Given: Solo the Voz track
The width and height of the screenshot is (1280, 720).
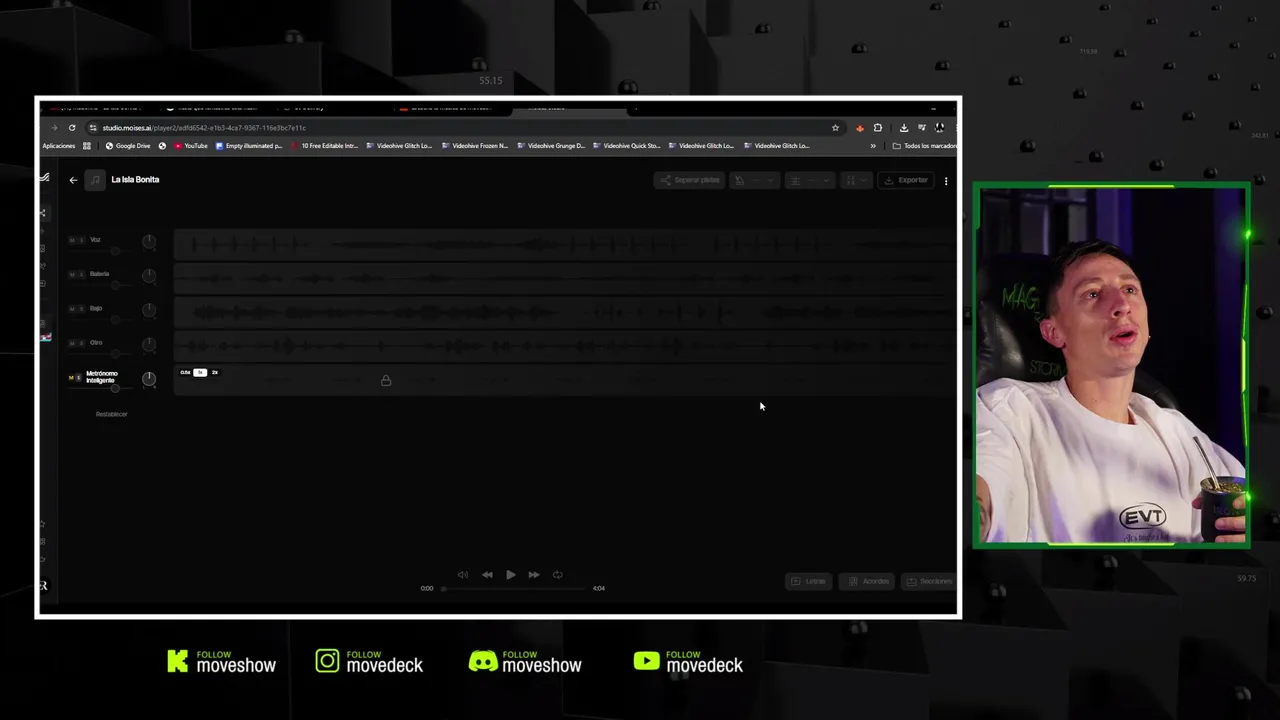Looking at the screenshot, I should (x=81, y=240).
